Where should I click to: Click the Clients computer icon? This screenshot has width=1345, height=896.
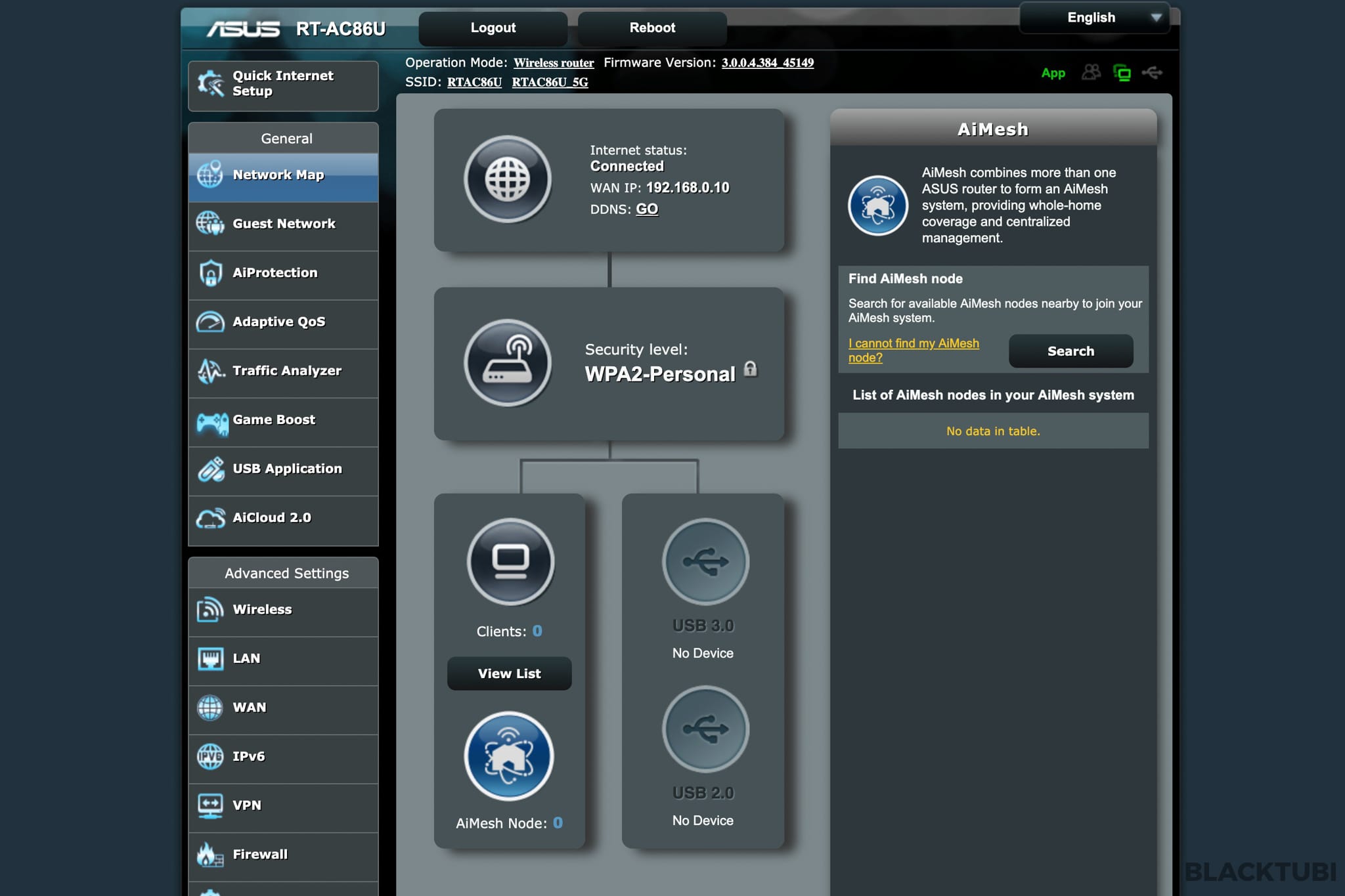tap(510, 561)
